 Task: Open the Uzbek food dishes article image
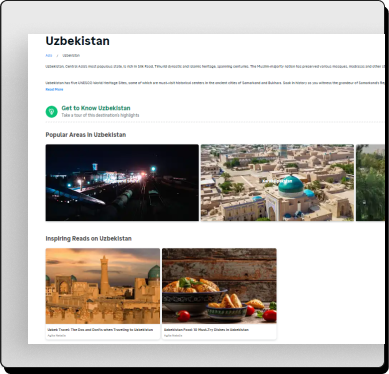coord(219,286)
